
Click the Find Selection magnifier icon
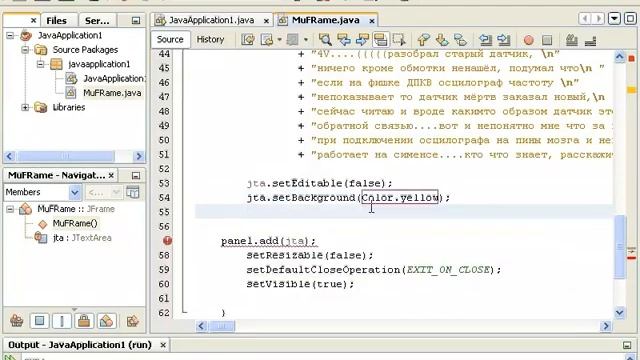(325, 40)
